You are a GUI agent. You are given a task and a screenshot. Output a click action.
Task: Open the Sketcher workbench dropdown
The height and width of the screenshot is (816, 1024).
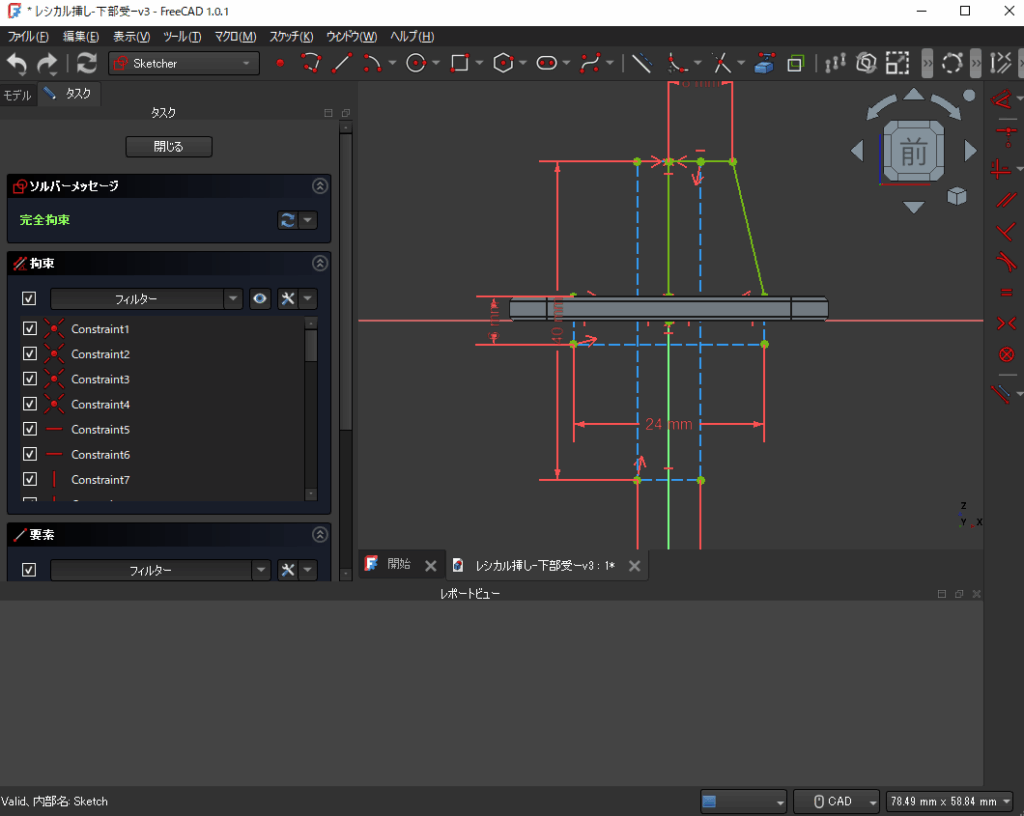click(x=183, y=63)
